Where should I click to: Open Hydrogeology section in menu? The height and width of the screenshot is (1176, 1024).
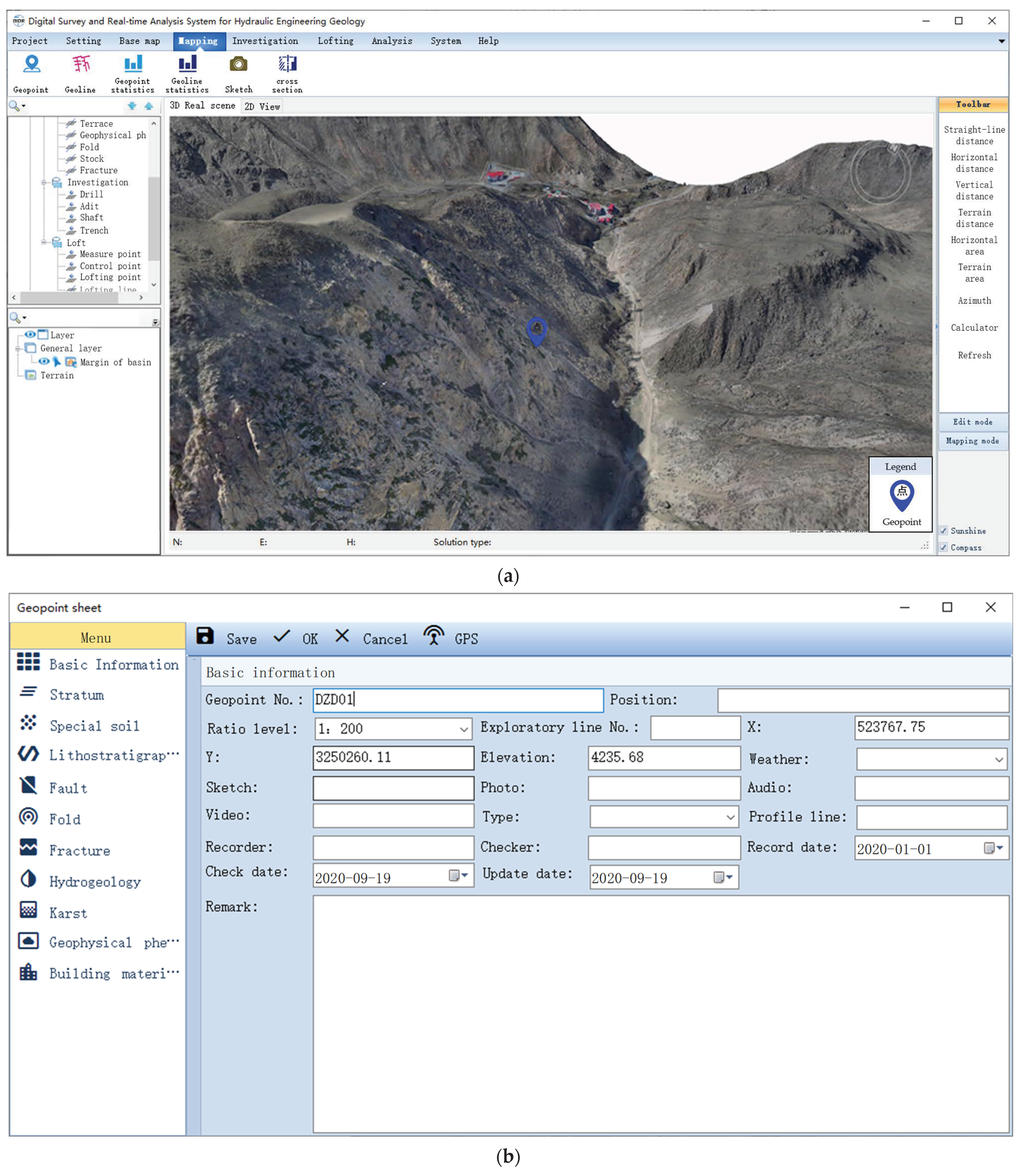(x=95, y=882)
